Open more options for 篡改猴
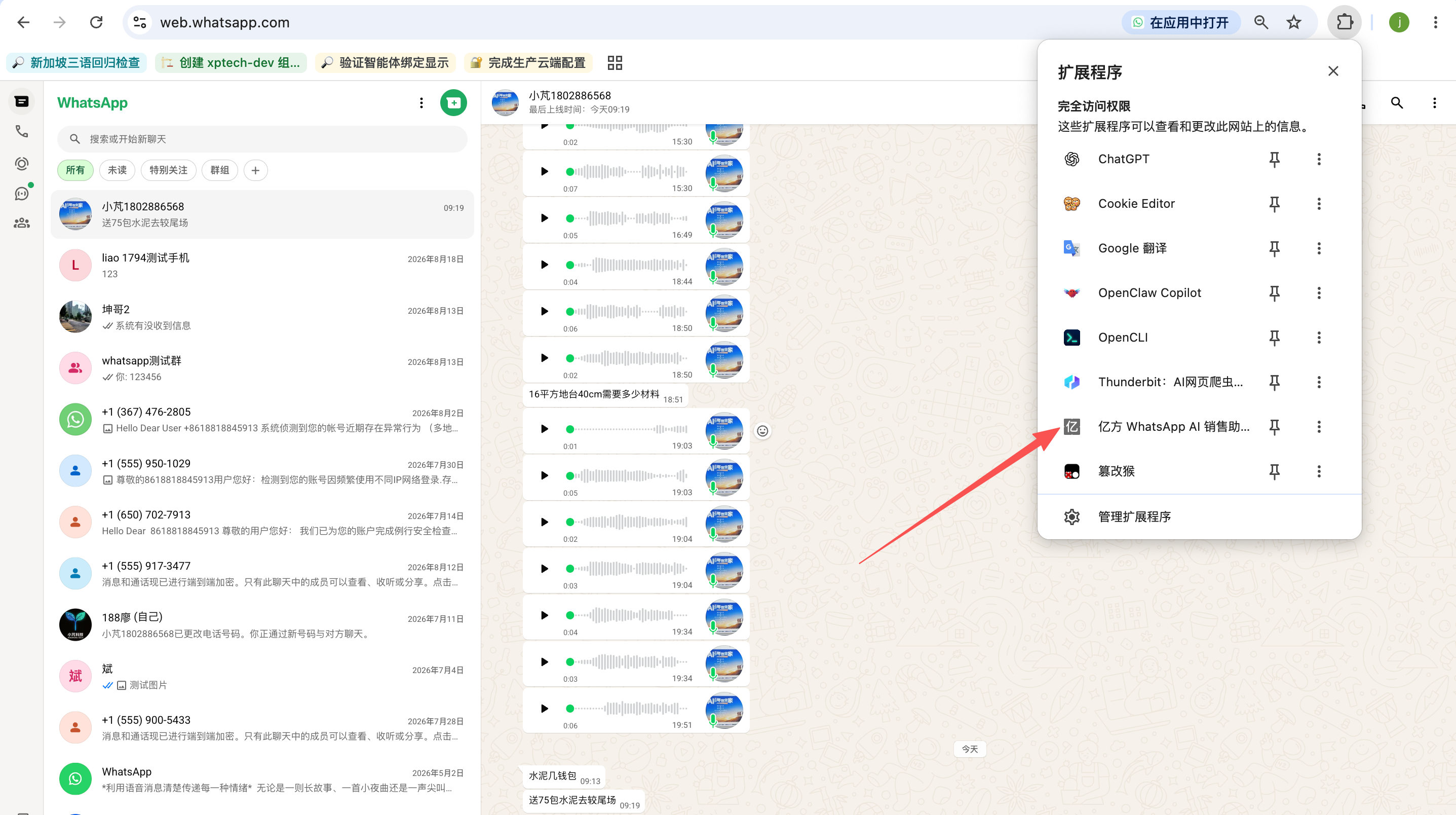 [x=1319, y=472]
